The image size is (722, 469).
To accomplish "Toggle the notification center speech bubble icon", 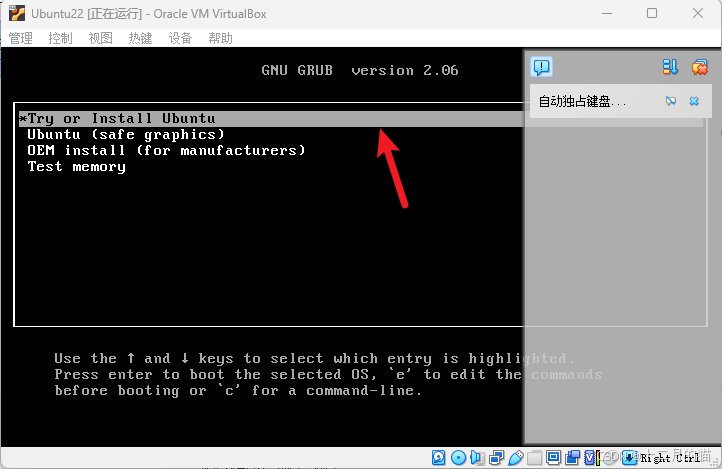I will click(x=542, y=67).
